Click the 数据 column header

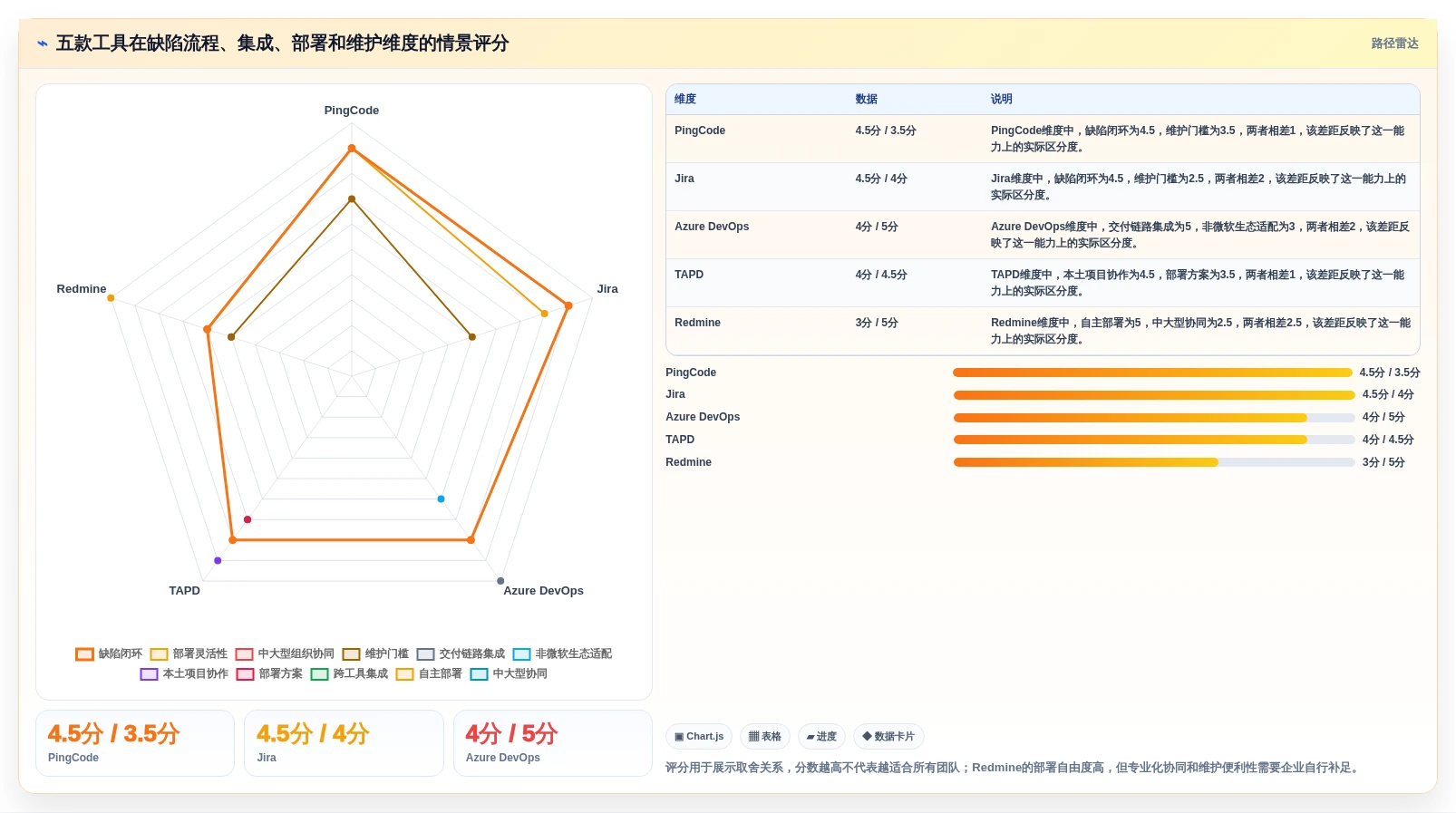867,99
